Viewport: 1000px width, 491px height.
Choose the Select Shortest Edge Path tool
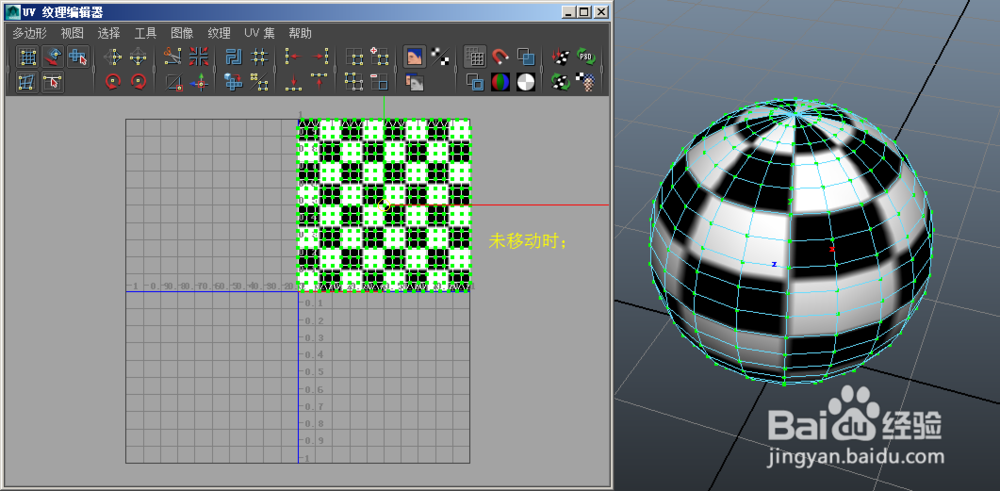point(78,57)
